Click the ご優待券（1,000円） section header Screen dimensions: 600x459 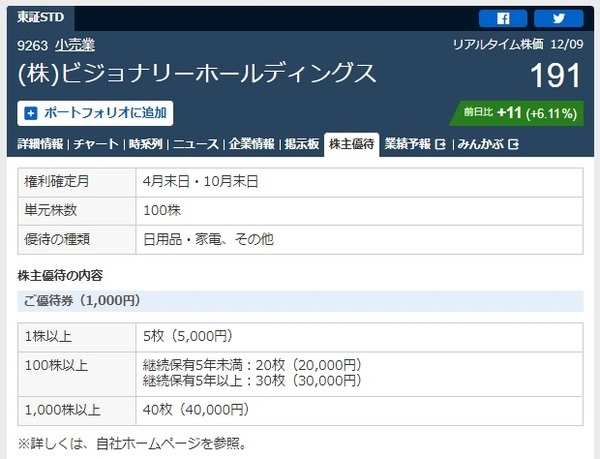300,301
